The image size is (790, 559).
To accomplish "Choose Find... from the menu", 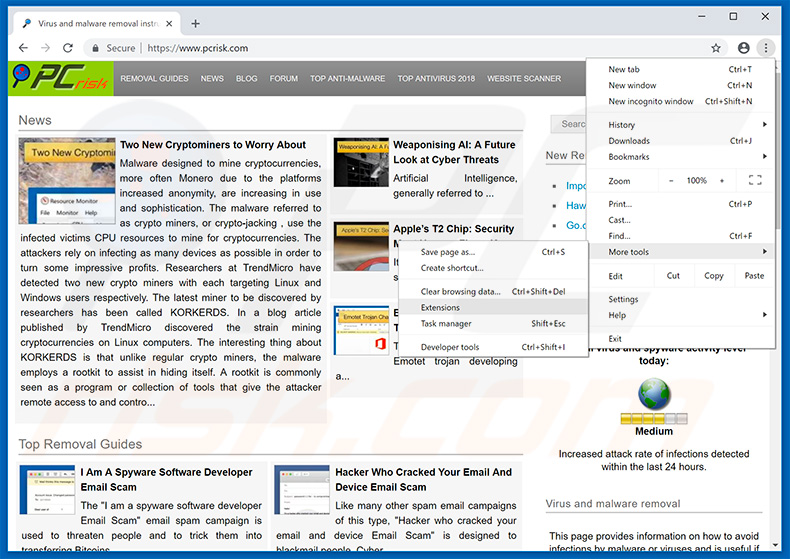I will click(x=680, y=236).
